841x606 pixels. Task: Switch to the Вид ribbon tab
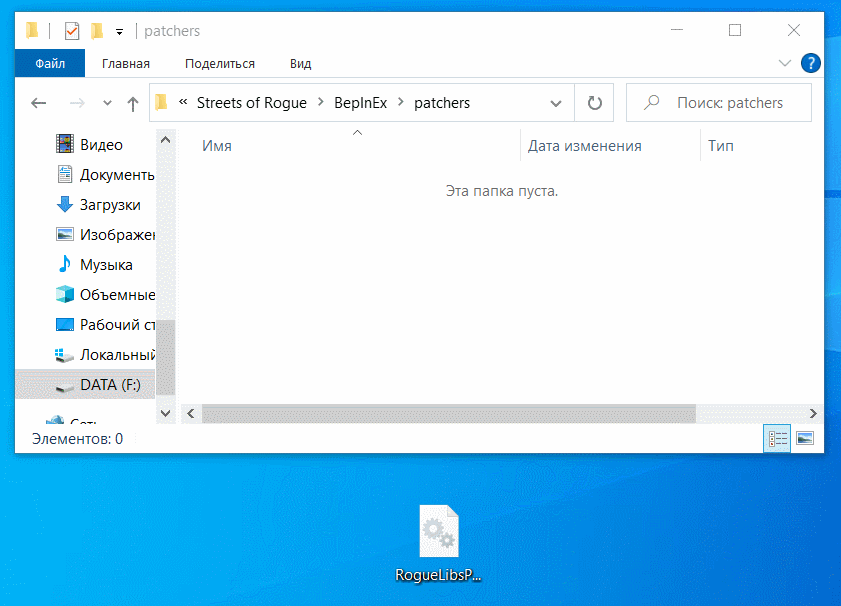click(300, 63)
